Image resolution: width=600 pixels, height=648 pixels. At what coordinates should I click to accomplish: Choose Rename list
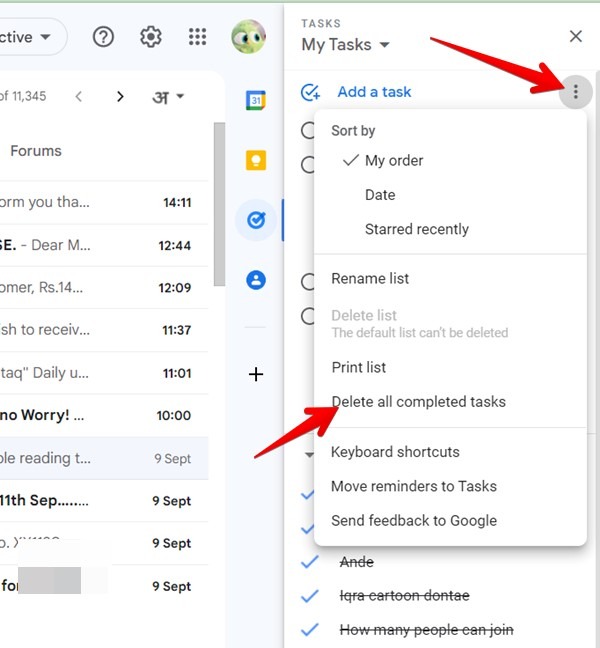[450, 279]
